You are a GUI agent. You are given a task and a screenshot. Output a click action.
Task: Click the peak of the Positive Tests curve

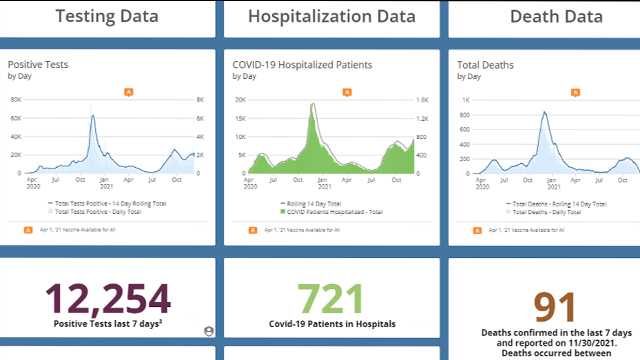click(x=93, y=116)
